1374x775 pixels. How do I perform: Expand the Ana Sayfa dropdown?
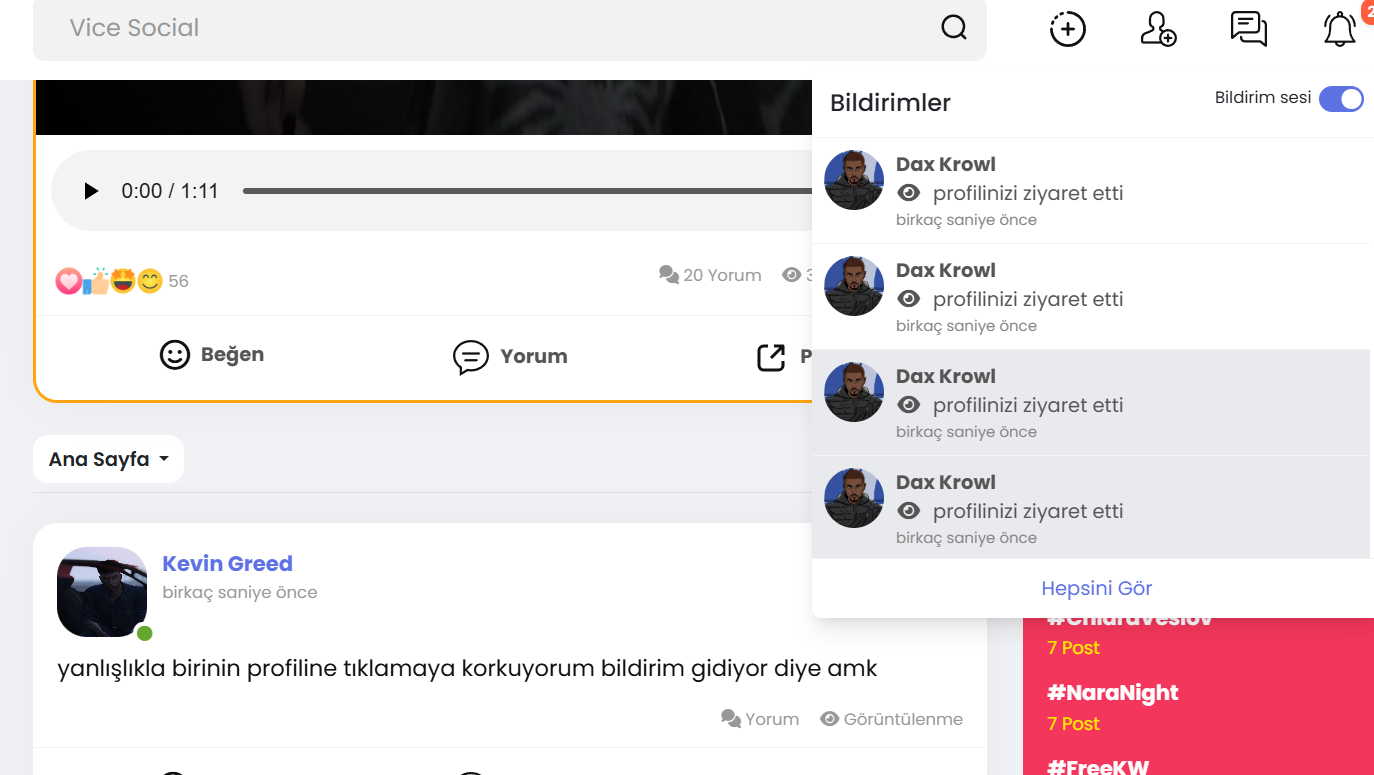(x=108, y=459)
